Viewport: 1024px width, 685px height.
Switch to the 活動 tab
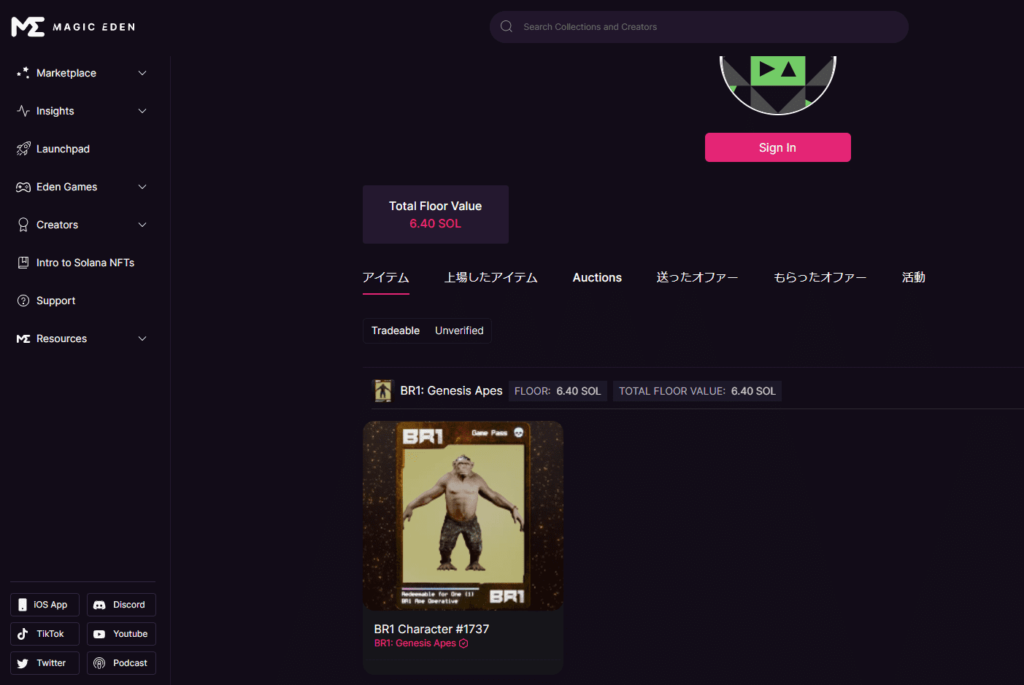[x=914, y=278]
